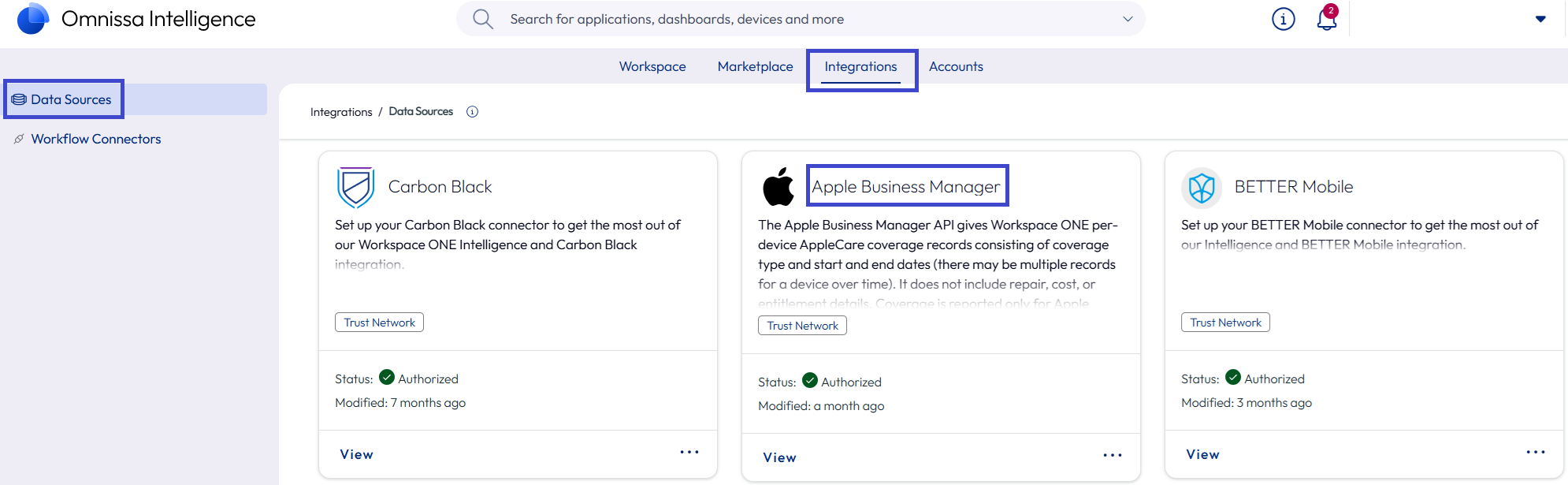The image size is (1568, 485).
Task: Open the info icon in header
Action: point(1284,19)
